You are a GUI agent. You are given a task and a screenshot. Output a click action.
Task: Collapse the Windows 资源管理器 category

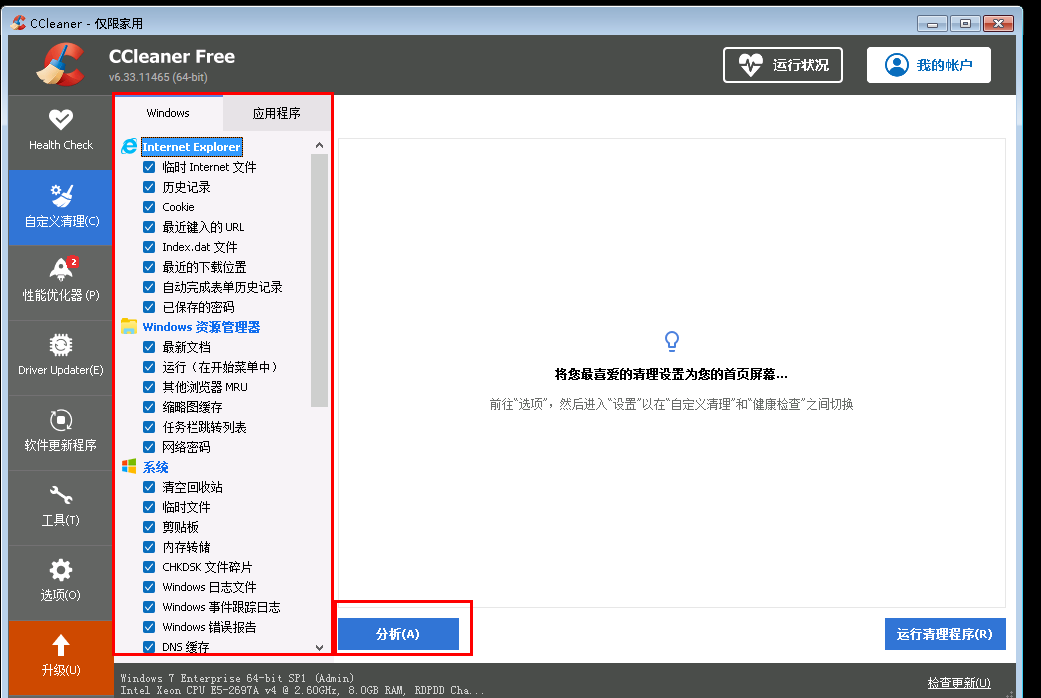point(200,327)
